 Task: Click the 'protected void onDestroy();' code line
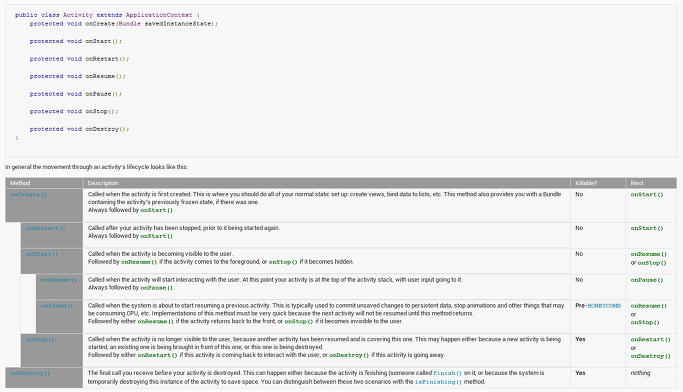click(79, 129)
